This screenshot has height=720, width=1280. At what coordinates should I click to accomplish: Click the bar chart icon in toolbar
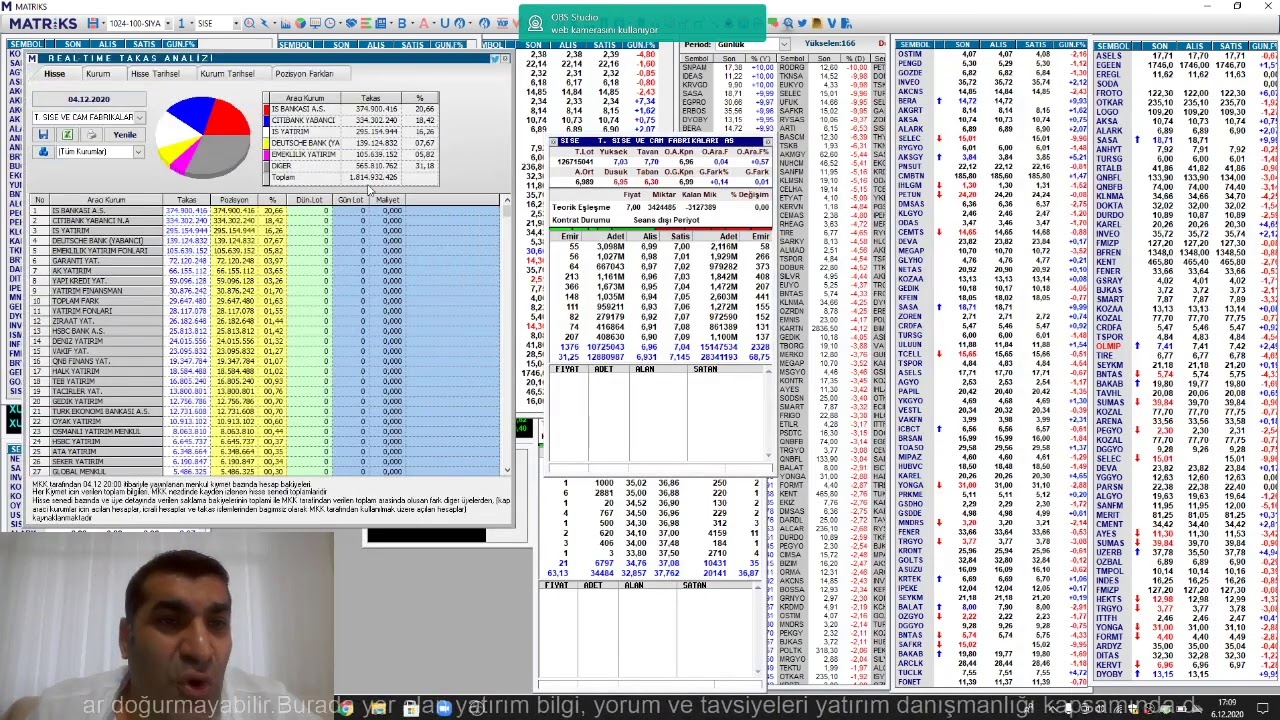click(286, 23)
